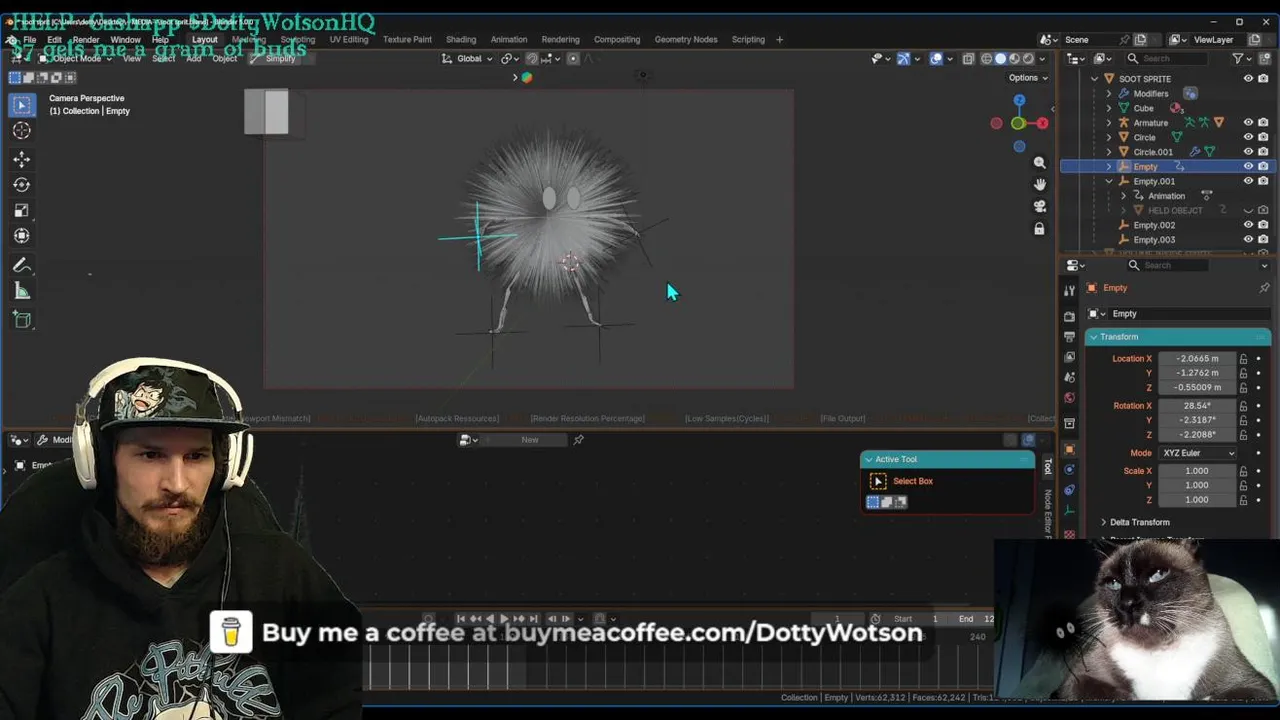Open the Render menu
1280x720 pixels.
[86, 40]
